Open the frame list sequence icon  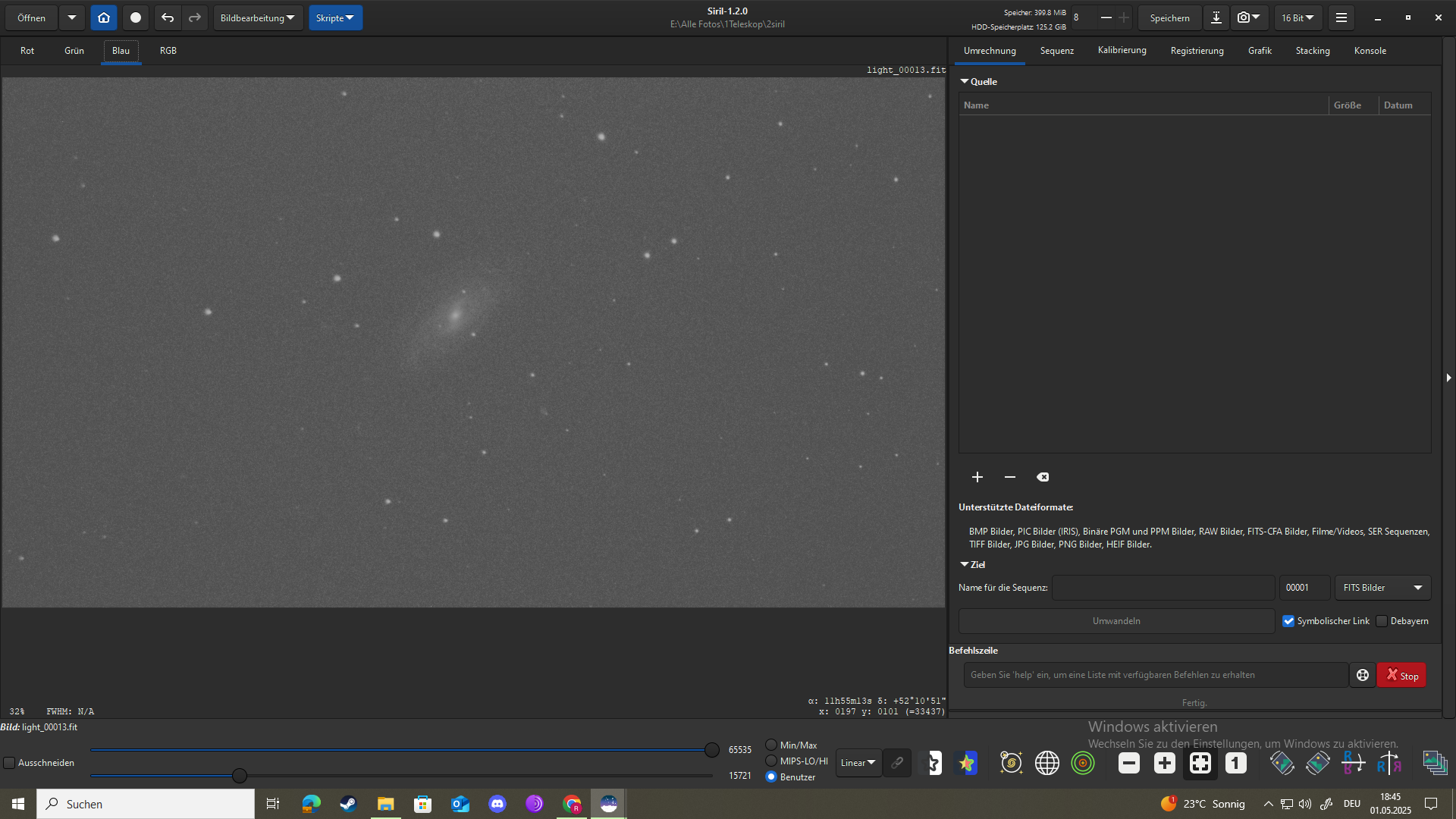[x=1436, y=763]
